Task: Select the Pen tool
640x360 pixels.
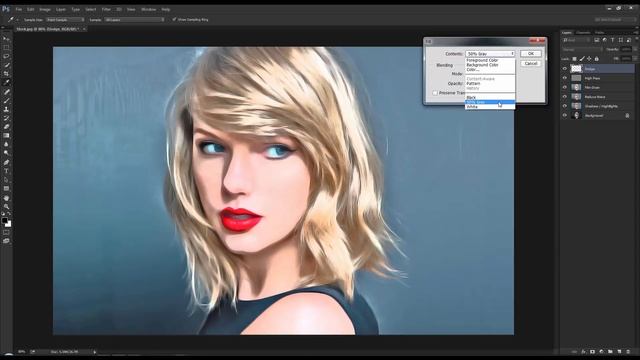Action: tap(6, 162)
